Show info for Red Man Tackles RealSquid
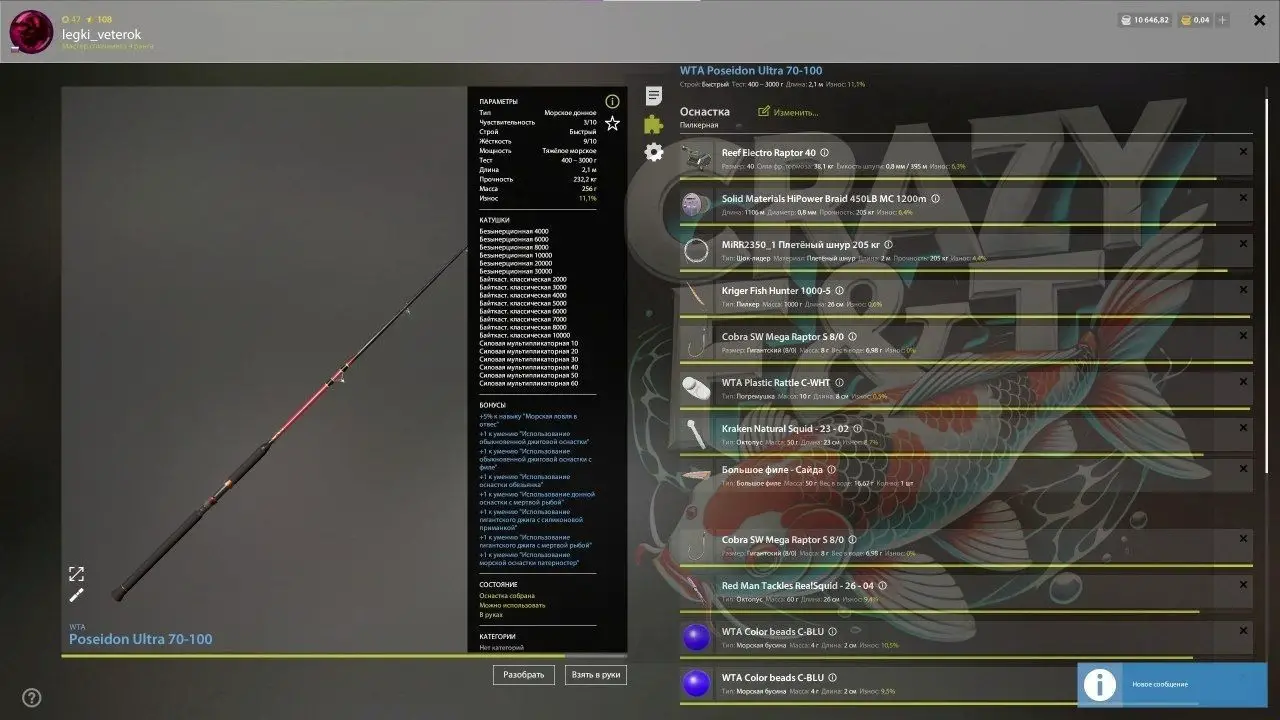This screenshot has width=1280, height=720. coord(882,586)
